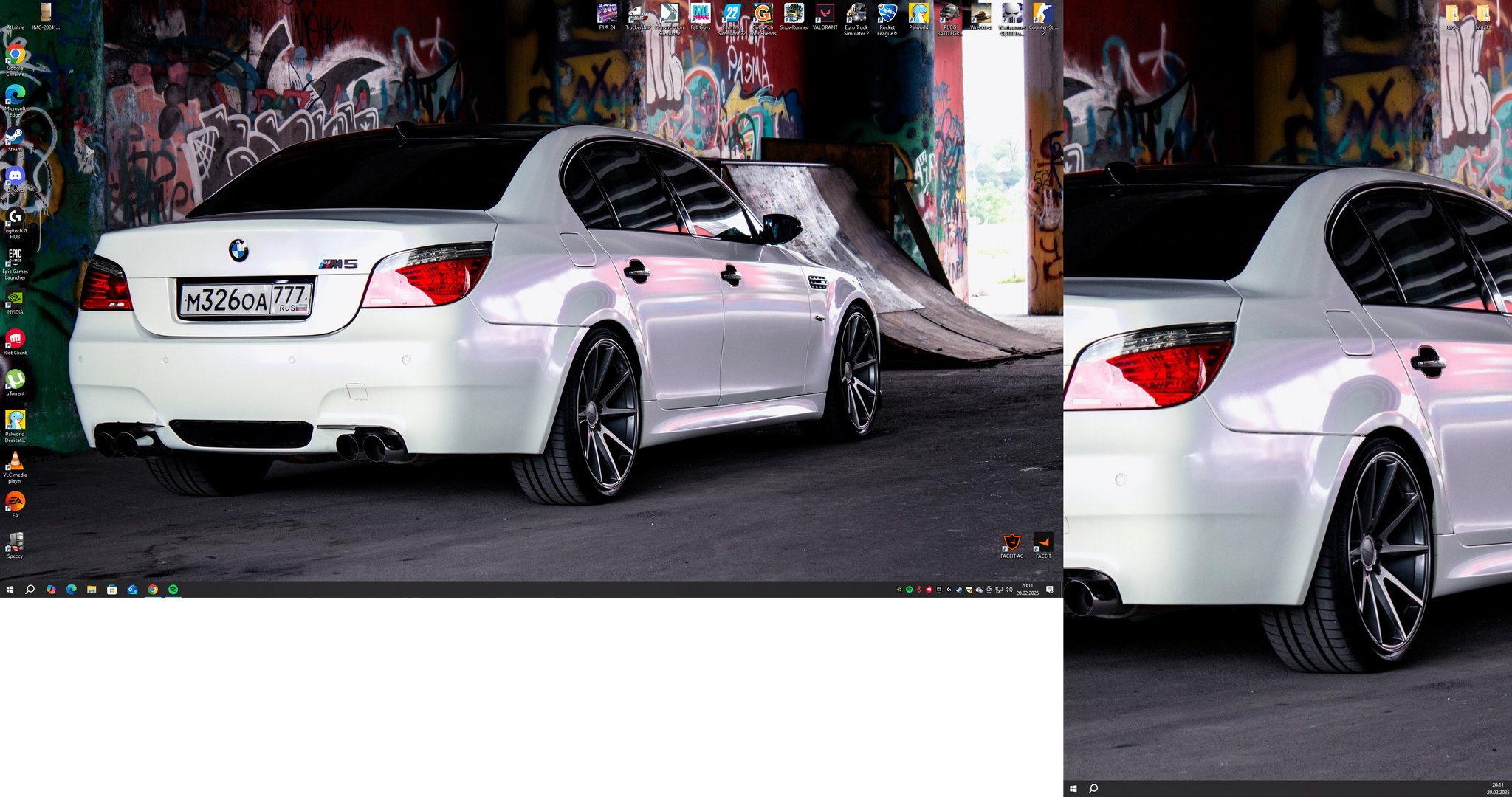Screen dimensions: 1512x797
Task: Open Epic Games Launcher shortcut
Action: point(15,264)
